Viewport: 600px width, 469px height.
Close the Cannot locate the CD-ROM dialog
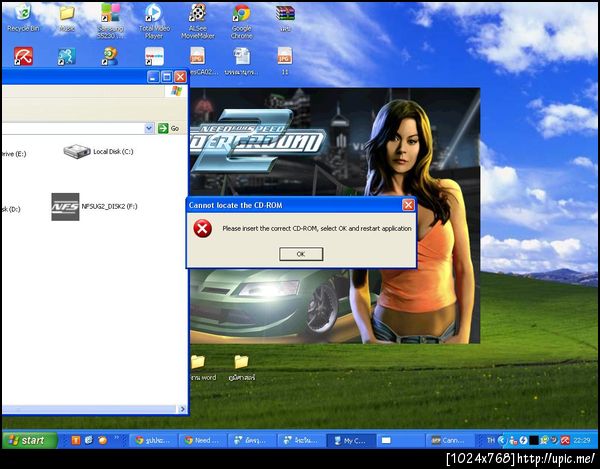pyautogui.click(x=408, y=205)
